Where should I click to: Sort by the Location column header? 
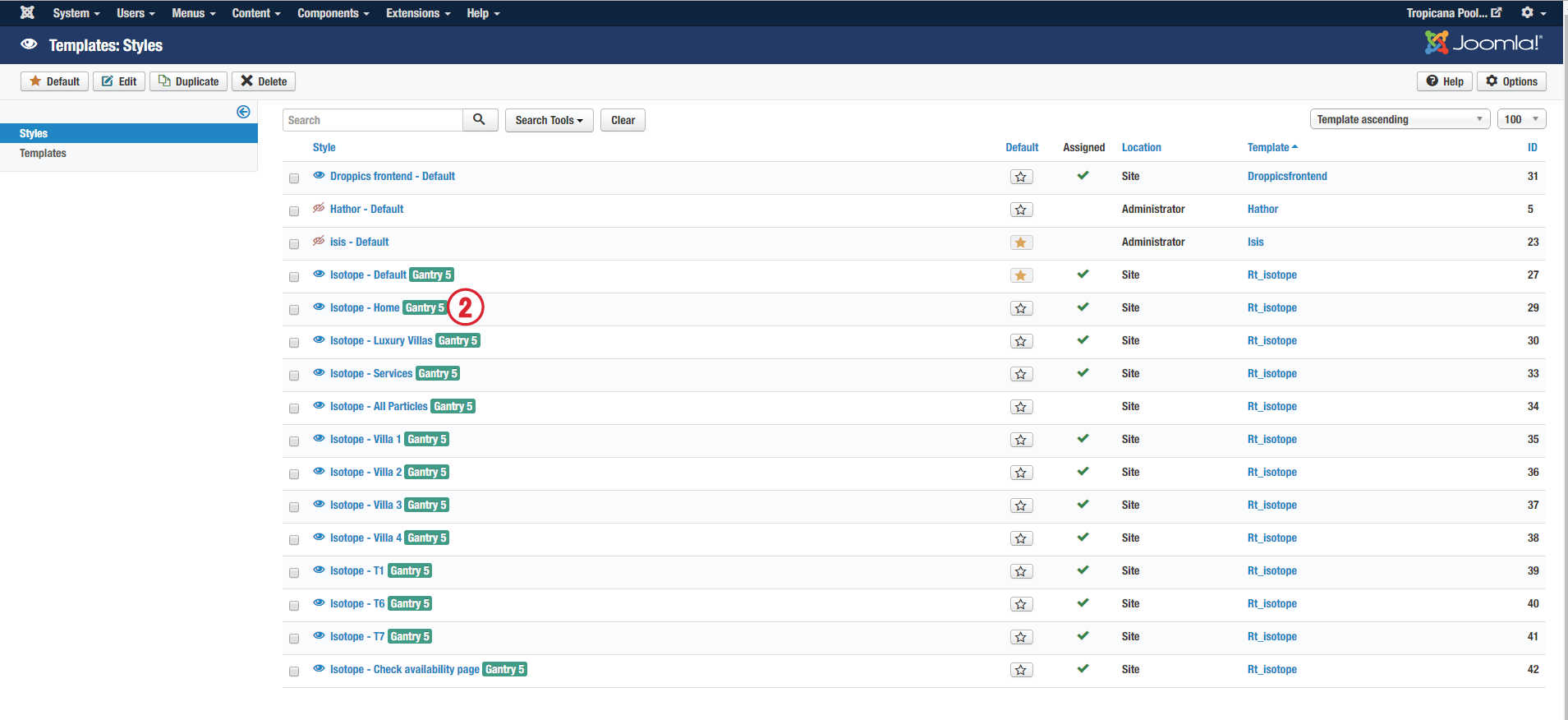[x=1141, y=147]
